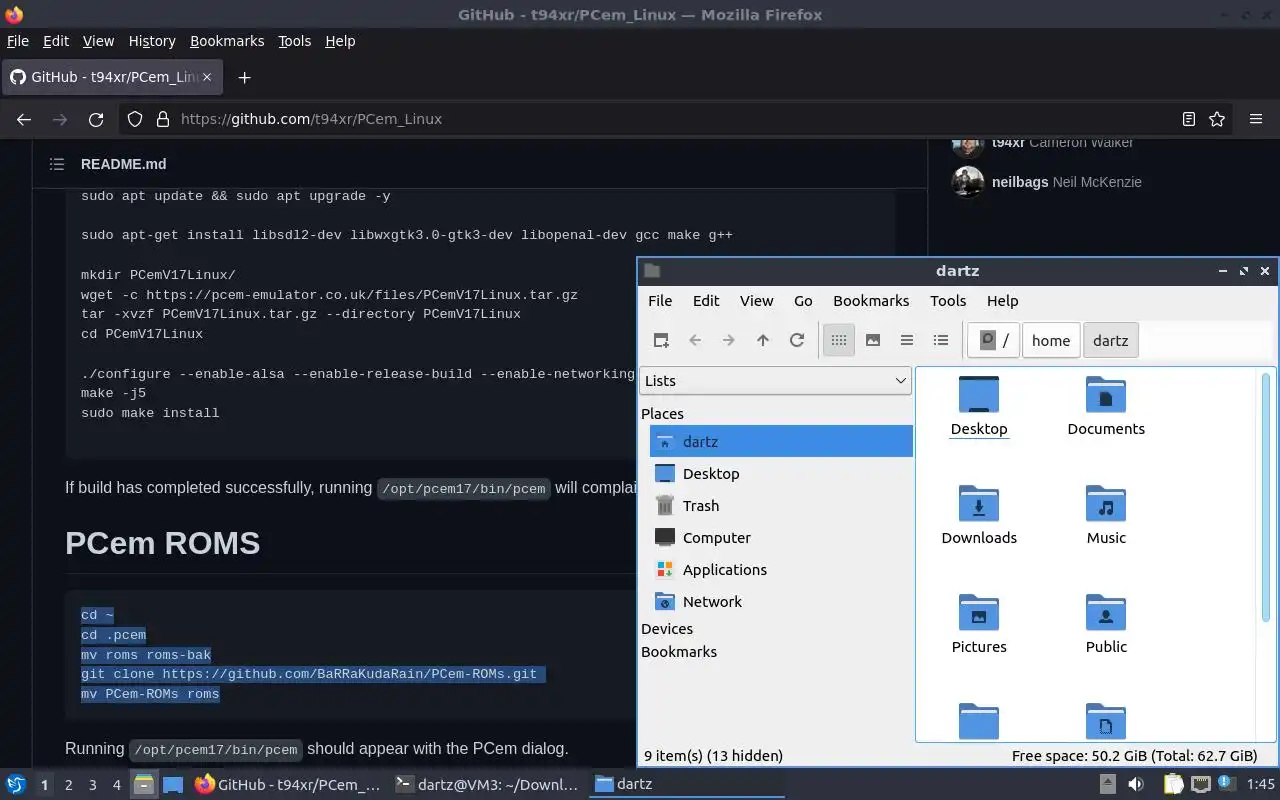
Task: Switch to compact view in file manager
Action: pos(907,340)
